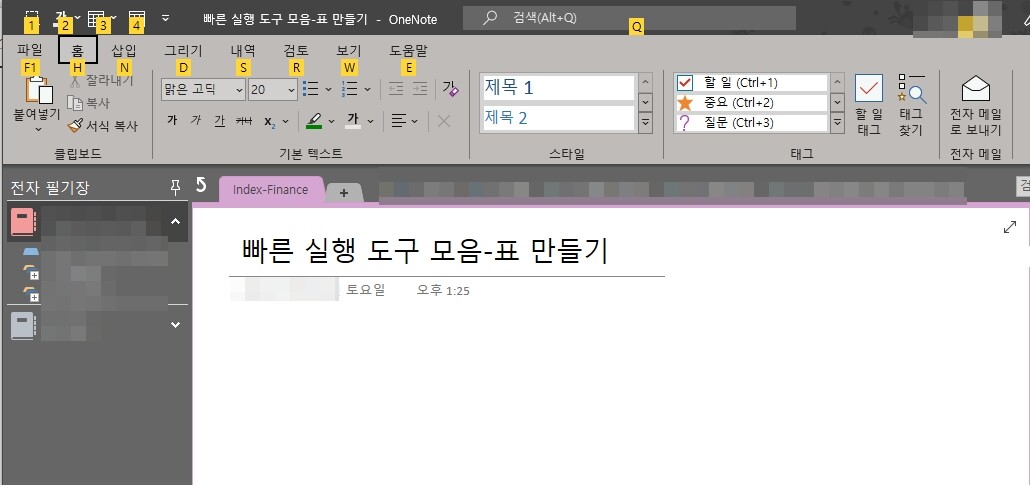Expand the Tags gallery more arrow
1030x485 pixels.
point(837,122)
